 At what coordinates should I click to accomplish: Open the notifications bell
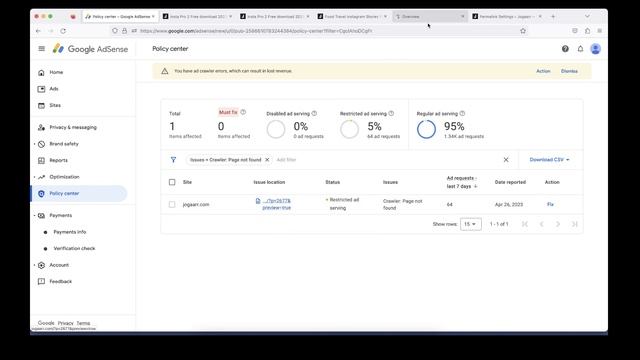(x=580, y=49)
